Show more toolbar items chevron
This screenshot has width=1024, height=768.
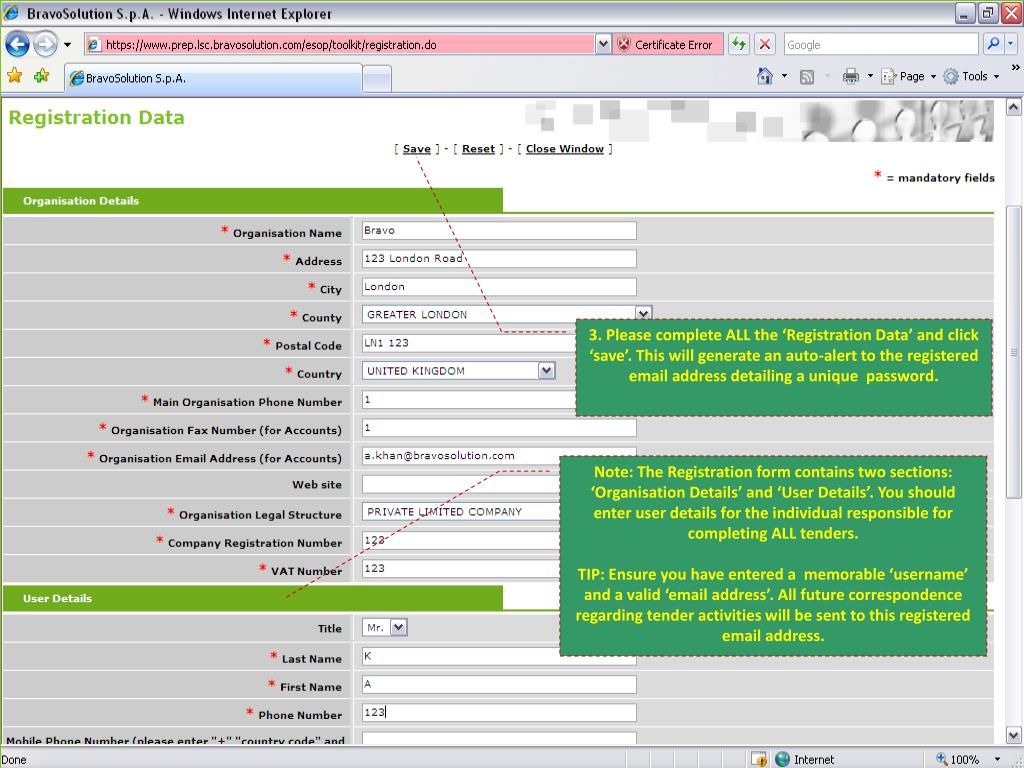pyautogui.click(x=1016, y=67)
